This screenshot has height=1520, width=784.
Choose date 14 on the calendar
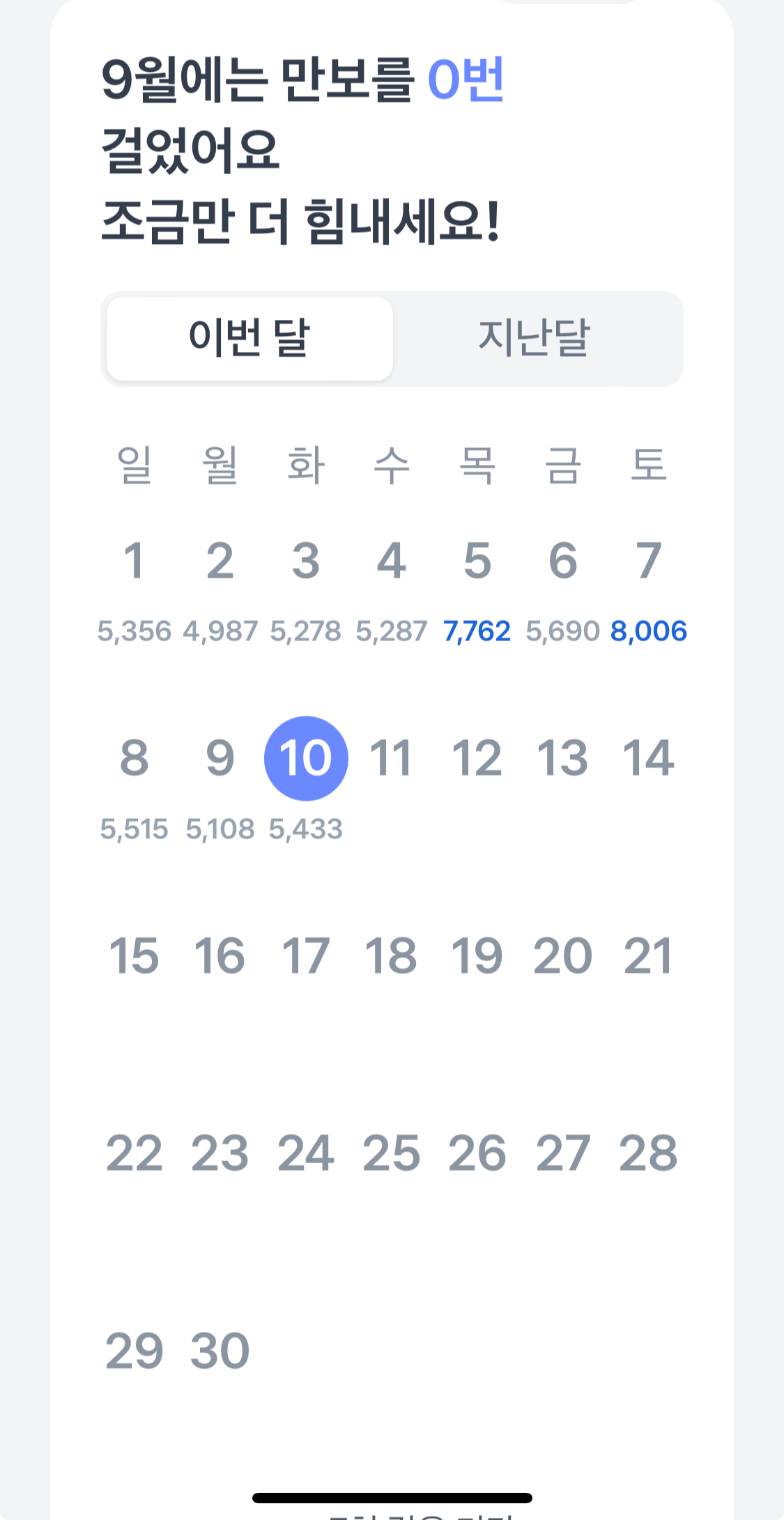(648, 758)
